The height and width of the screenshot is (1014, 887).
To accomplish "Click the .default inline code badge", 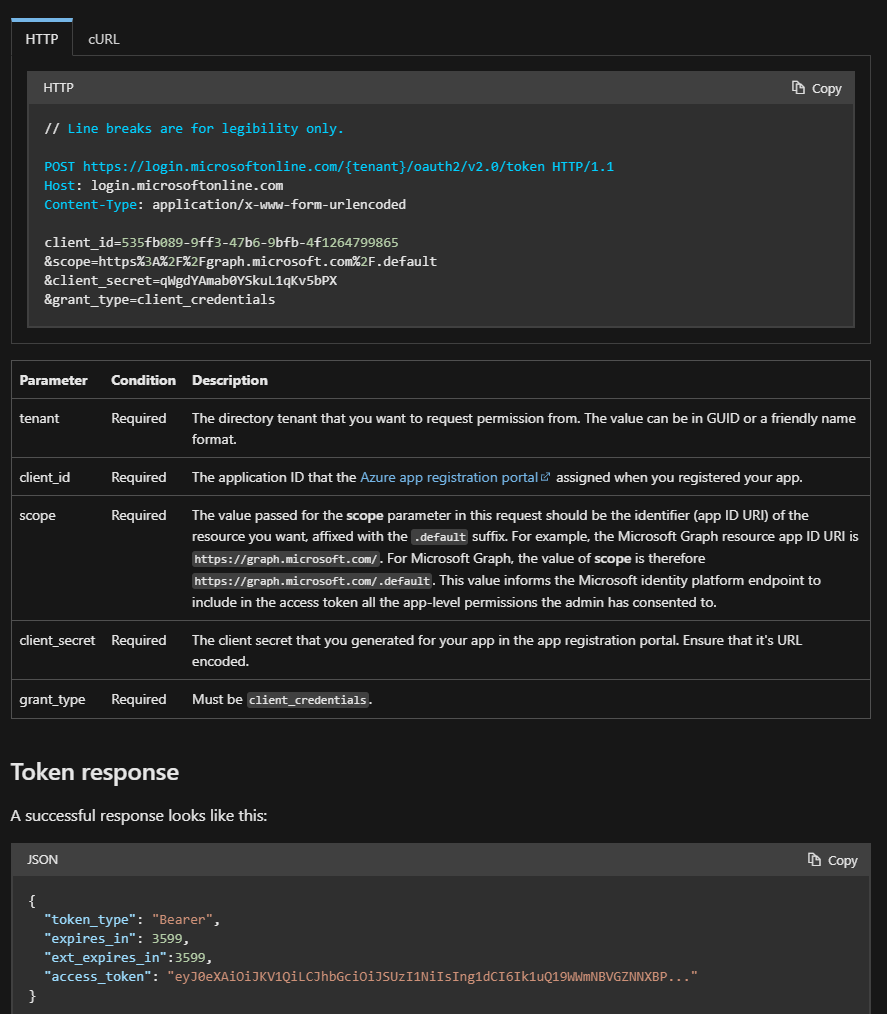I will (x=439, y=537).
